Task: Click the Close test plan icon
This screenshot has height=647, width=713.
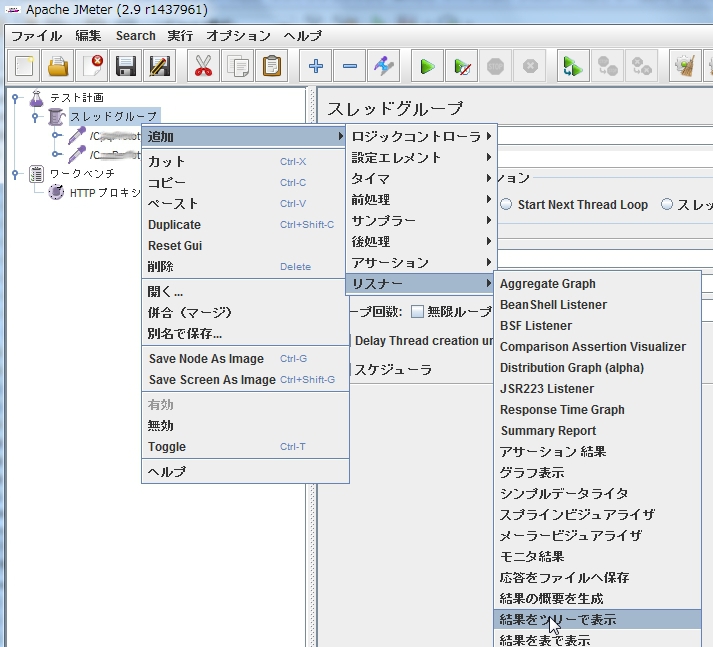Action: 92,66
